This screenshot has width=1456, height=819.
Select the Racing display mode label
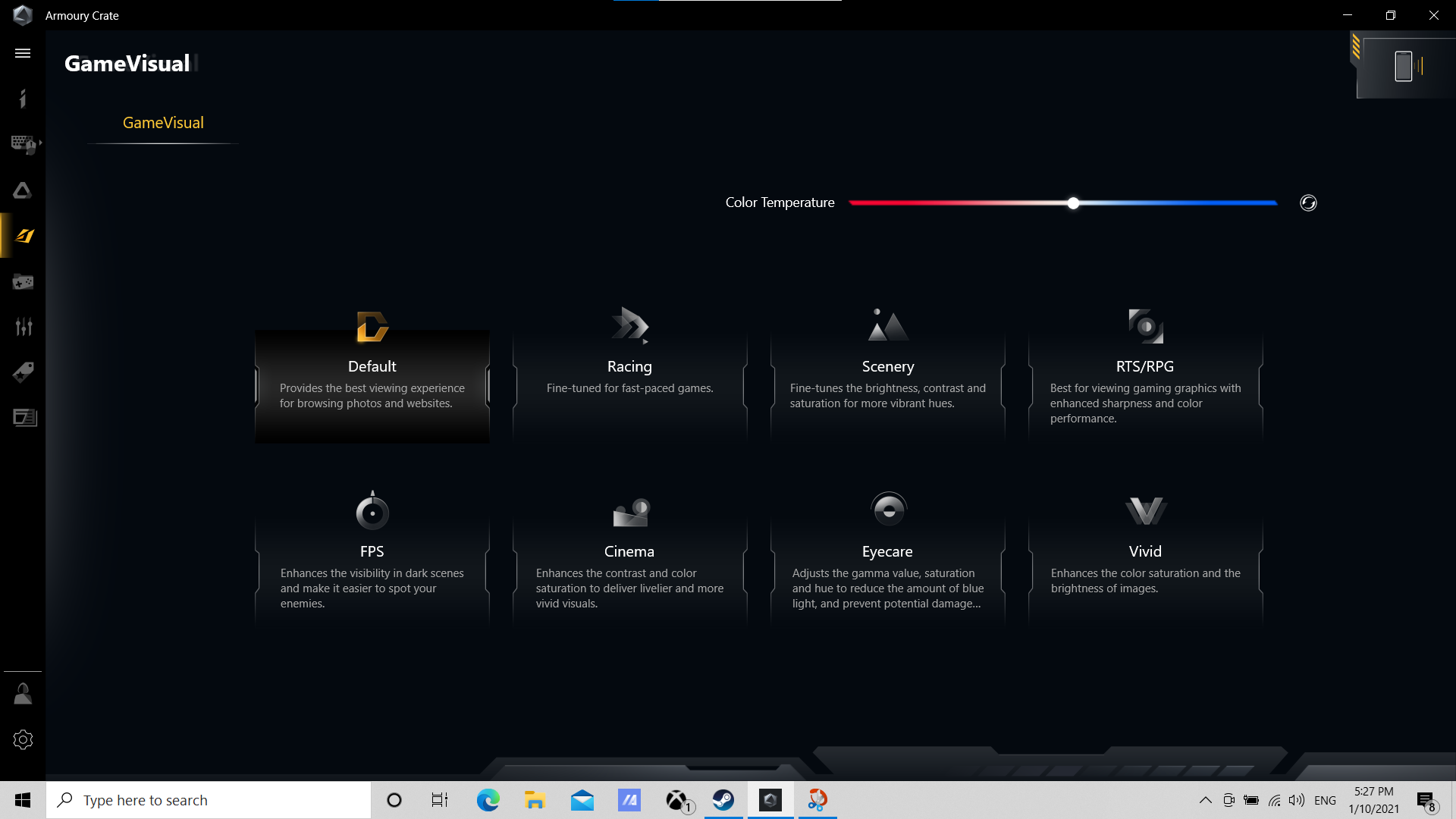629,366
